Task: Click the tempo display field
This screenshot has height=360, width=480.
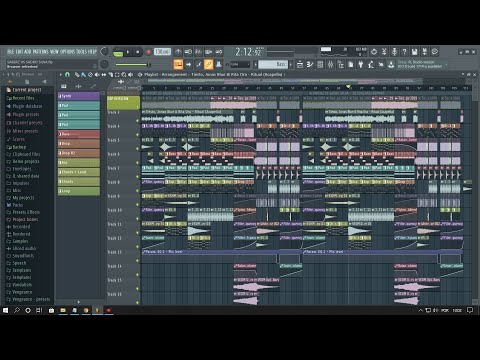Action: coord(162,52)
